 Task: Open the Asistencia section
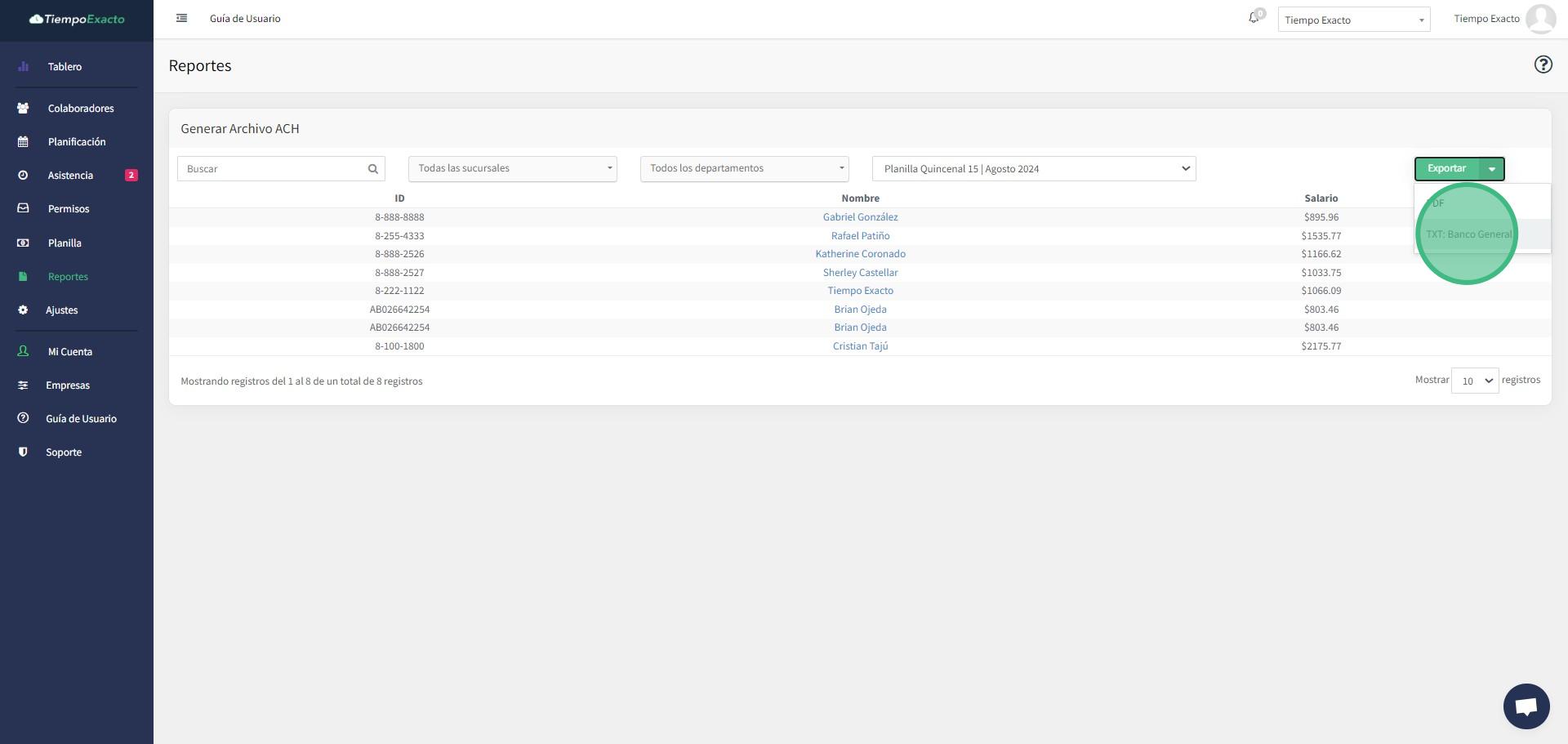70,176
